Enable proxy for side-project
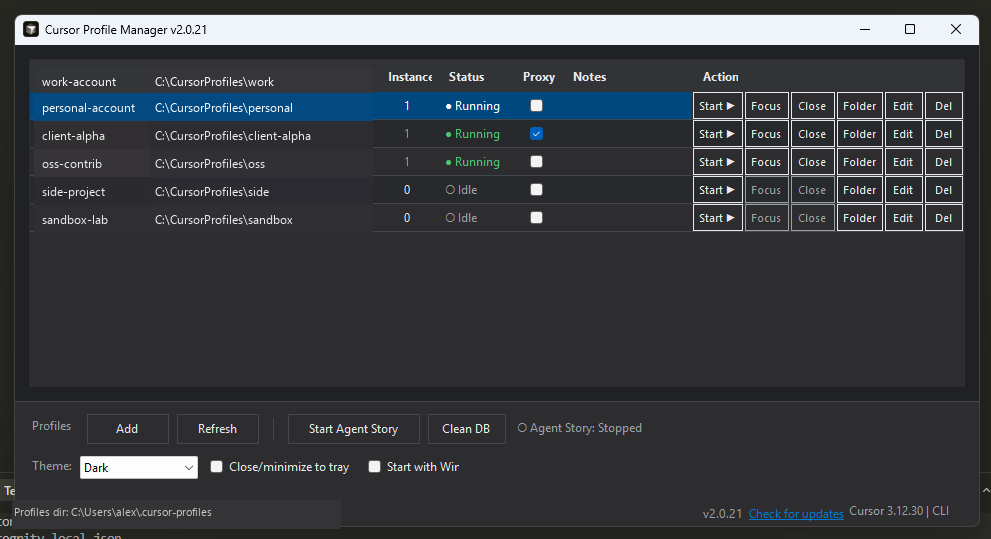Image resolution: width=991 pixels, height=539 pixels. tap(537, 189)
